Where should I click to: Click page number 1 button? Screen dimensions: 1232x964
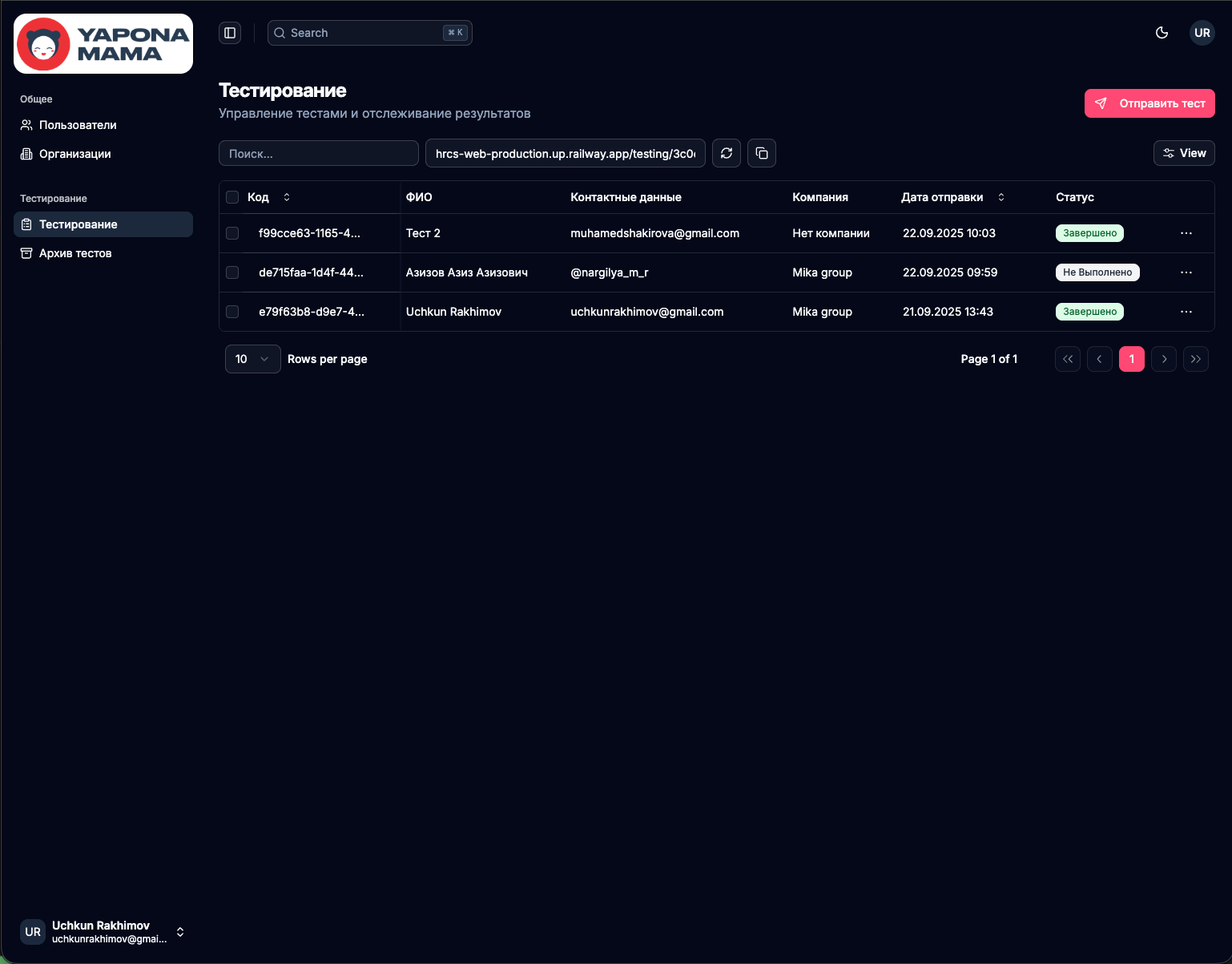point(1131,359)
